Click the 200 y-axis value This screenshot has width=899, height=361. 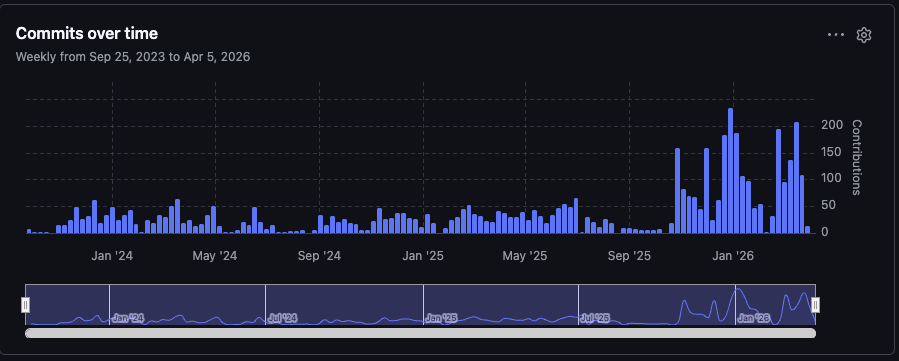(x=831, y=125)
